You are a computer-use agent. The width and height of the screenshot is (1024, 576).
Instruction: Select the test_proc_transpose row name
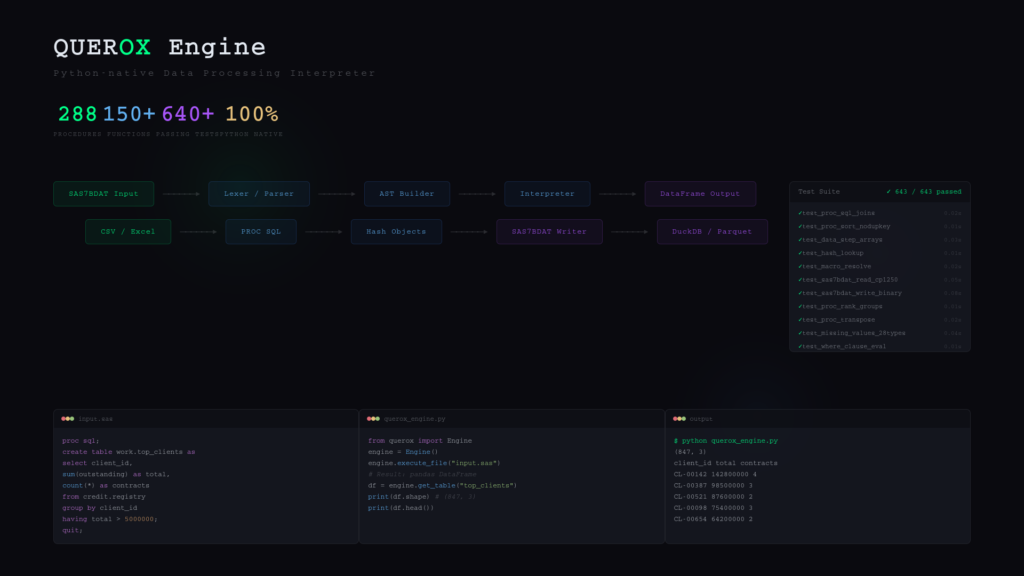839,320
